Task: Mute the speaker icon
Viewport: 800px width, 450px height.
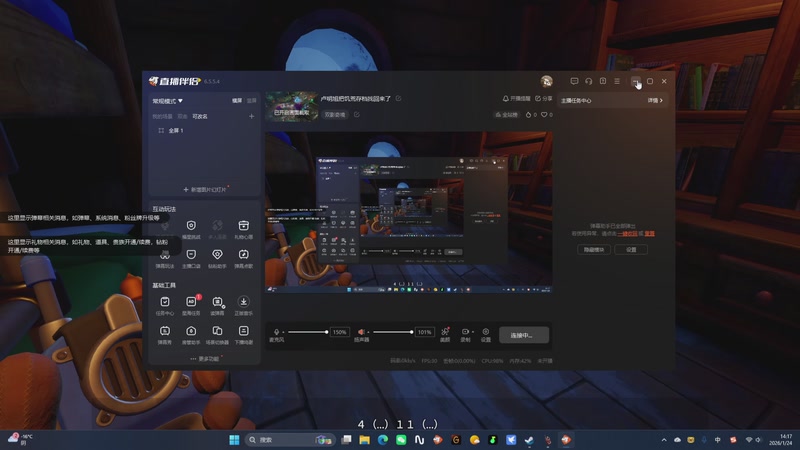Action: pyautogui.click(x=361, y=332)
